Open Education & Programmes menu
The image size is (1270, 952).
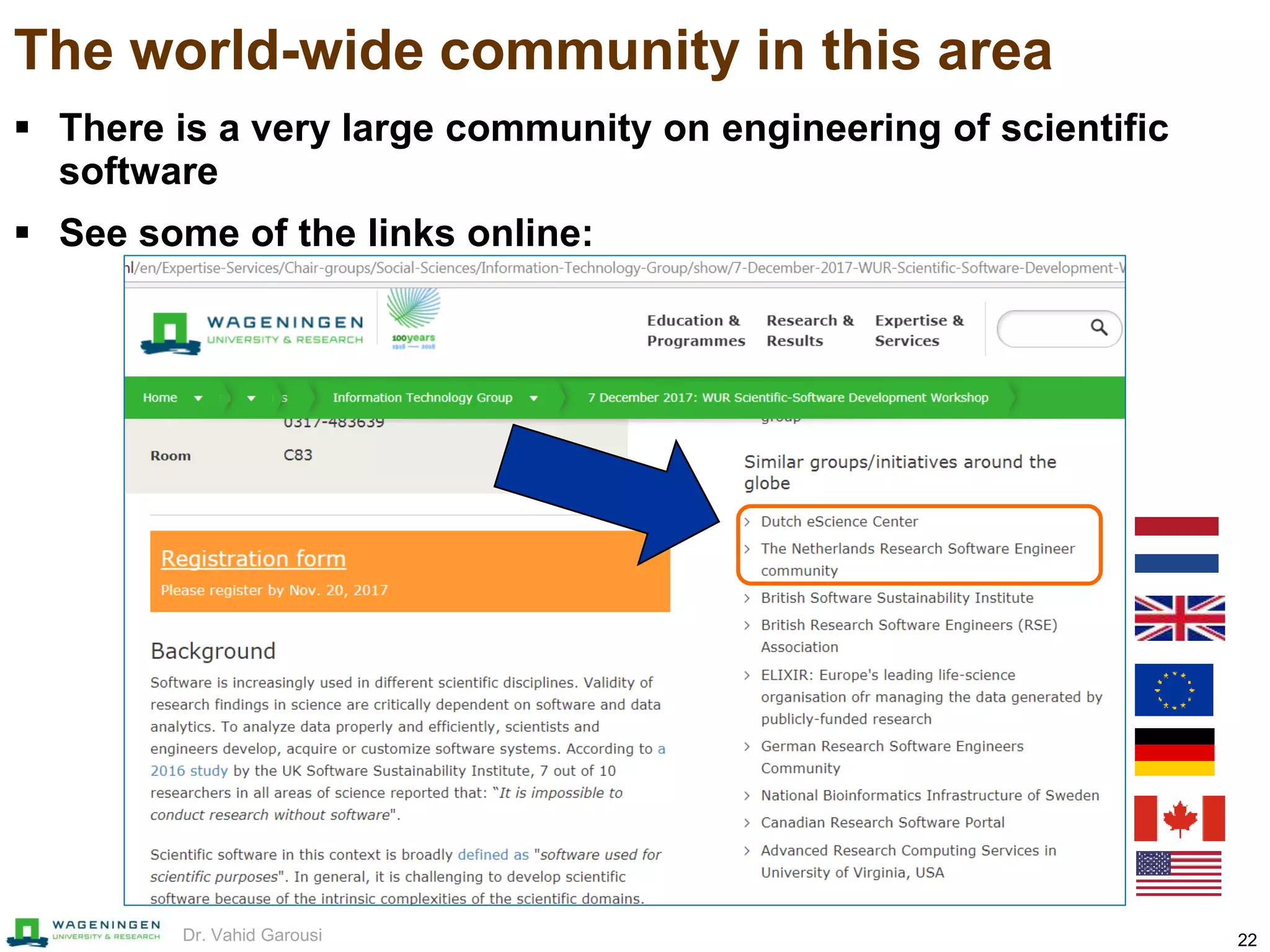pyautogui.click(x=695, y=330)
